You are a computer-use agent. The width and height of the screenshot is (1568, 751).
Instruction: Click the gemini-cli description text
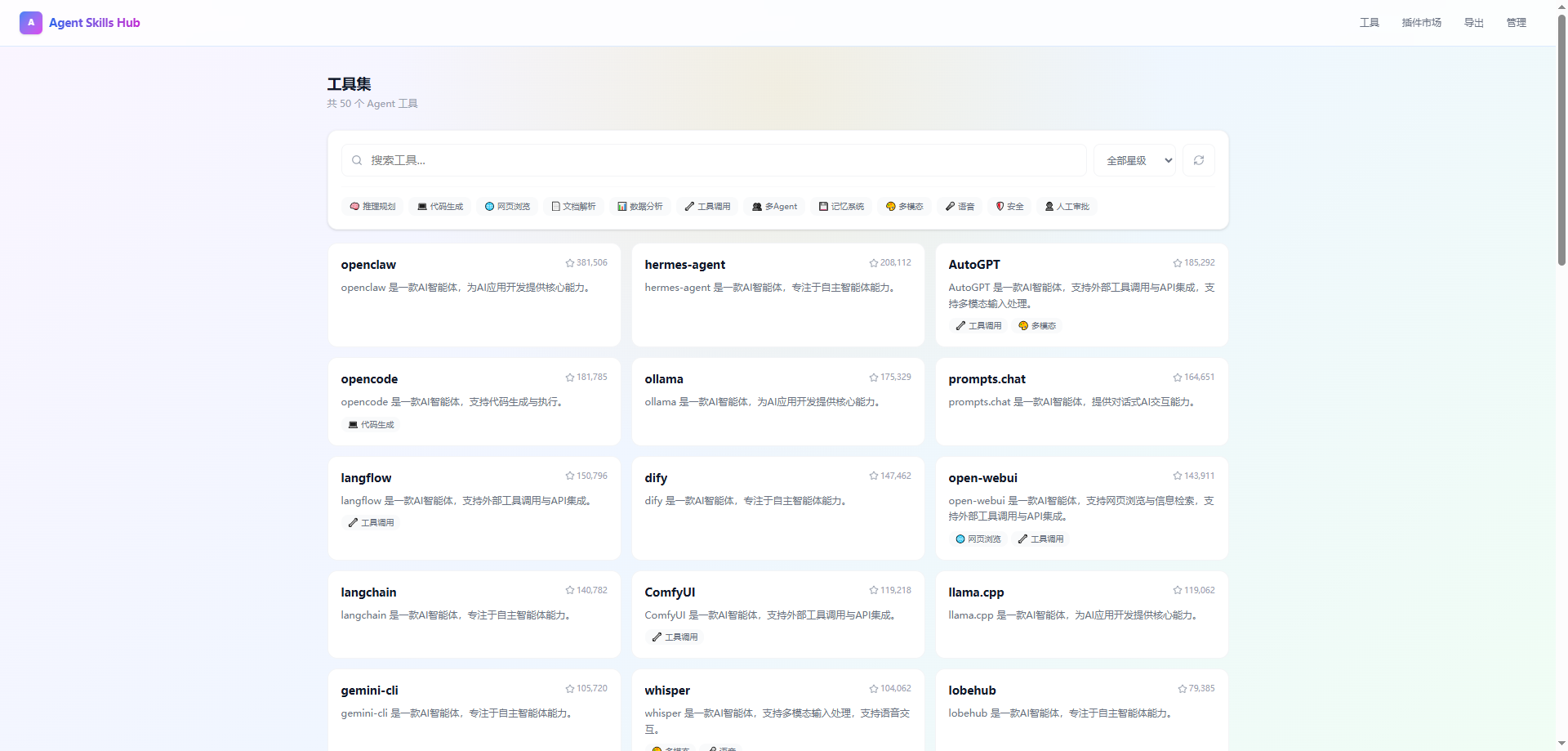(458, 713)
